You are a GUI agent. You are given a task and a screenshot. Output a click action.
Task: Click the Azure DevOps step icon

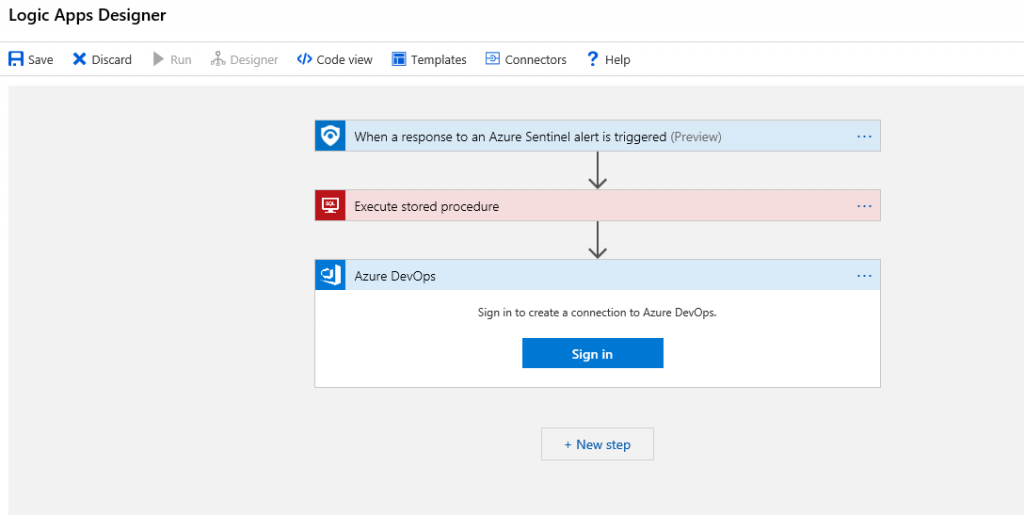[x=330, y=275]
